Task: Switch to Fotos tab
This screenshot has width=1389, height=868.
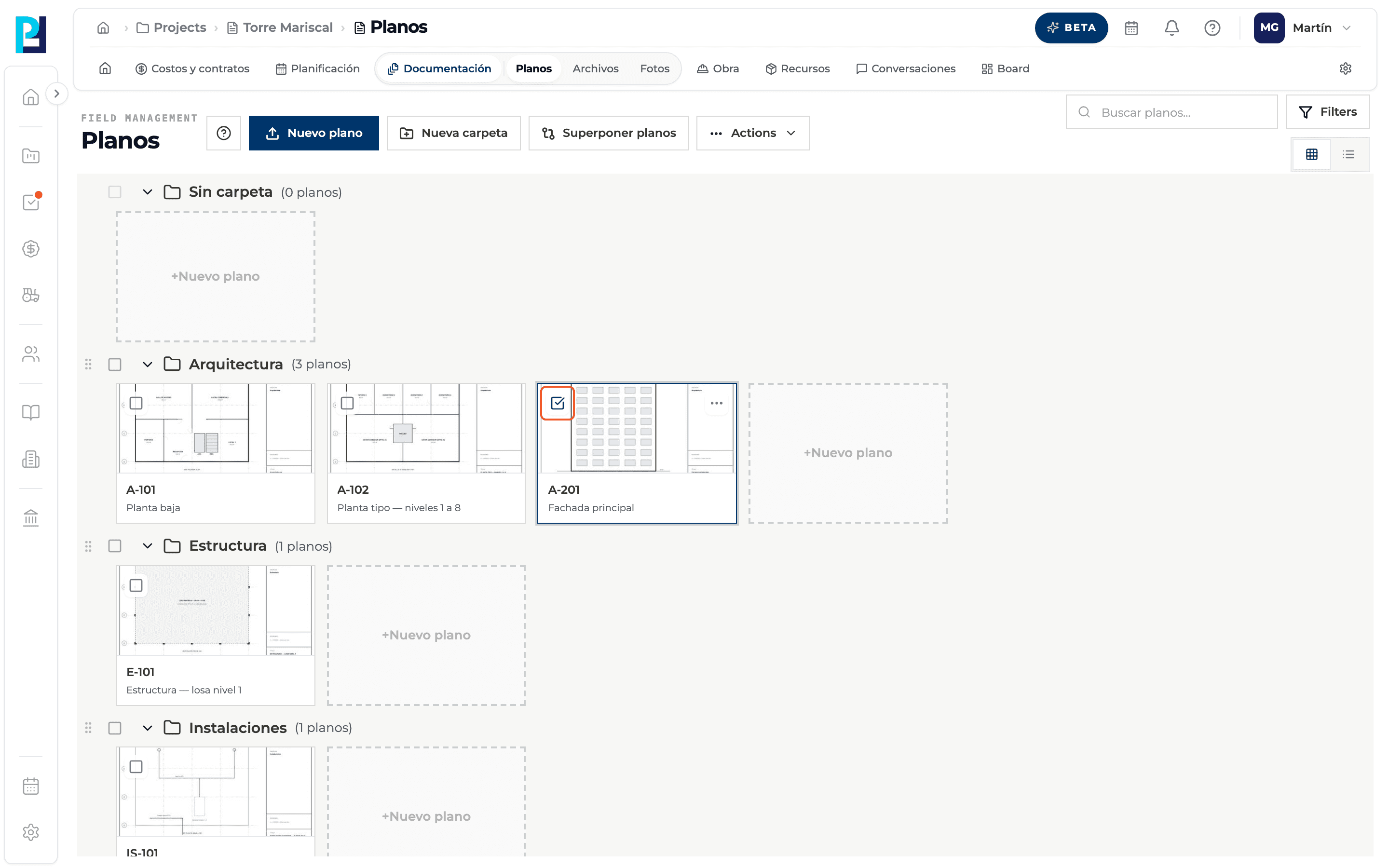Action: click(x=654, y=68)
